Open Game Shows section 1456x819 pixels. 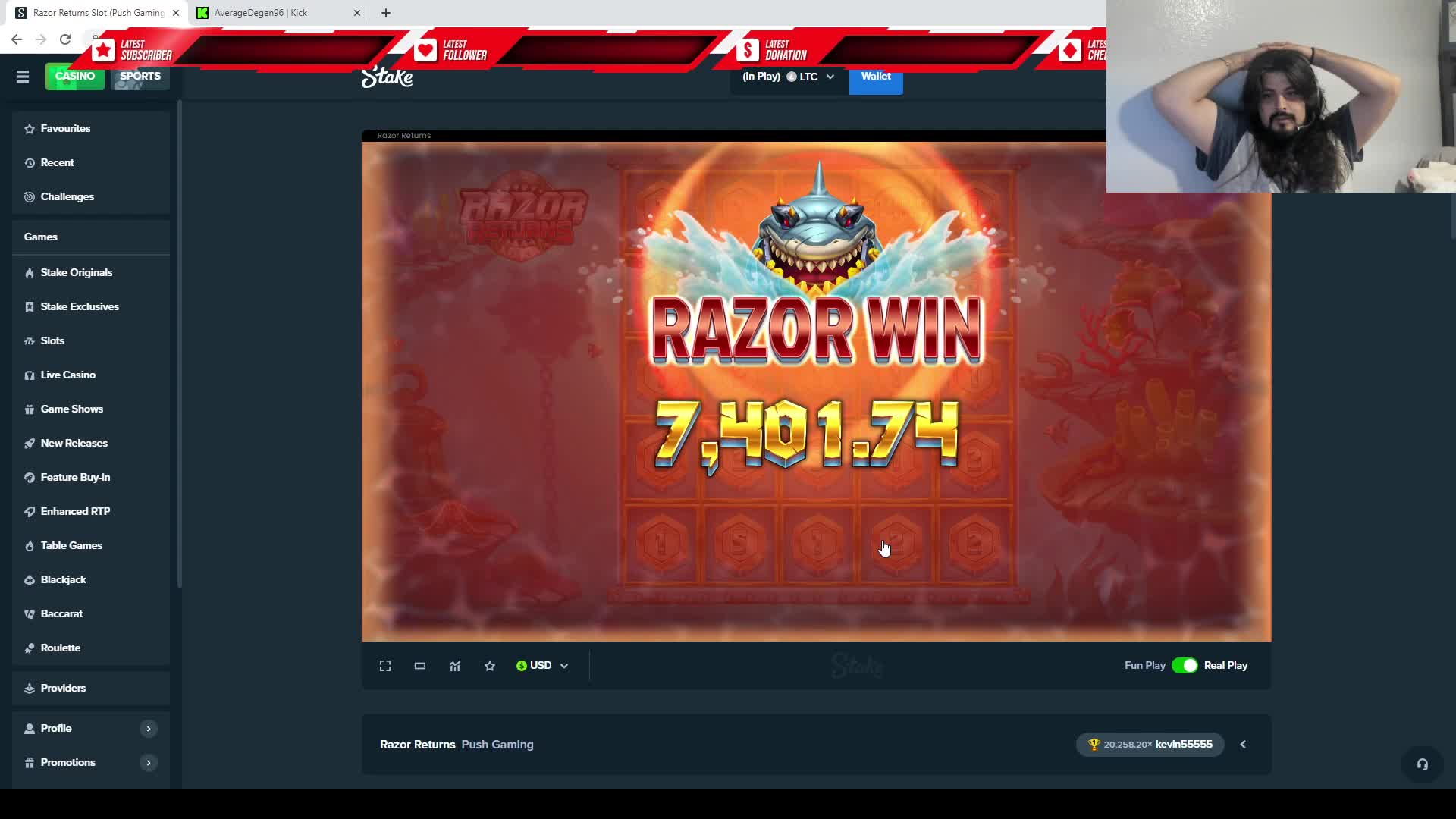coord(91,409)
